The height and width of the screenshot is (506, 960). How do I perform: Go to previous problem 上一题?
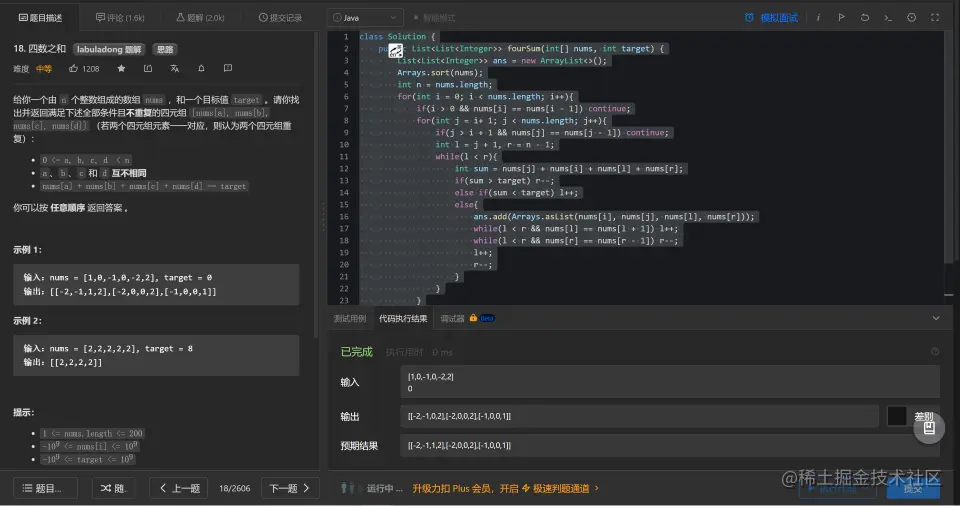tap(179, 488)
